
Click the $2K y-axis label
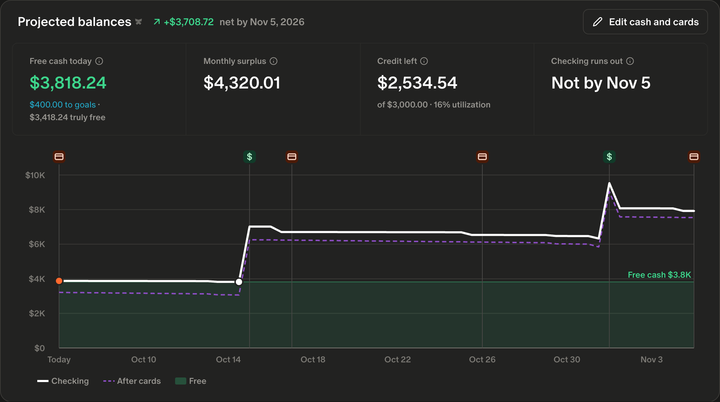[37, 313]
